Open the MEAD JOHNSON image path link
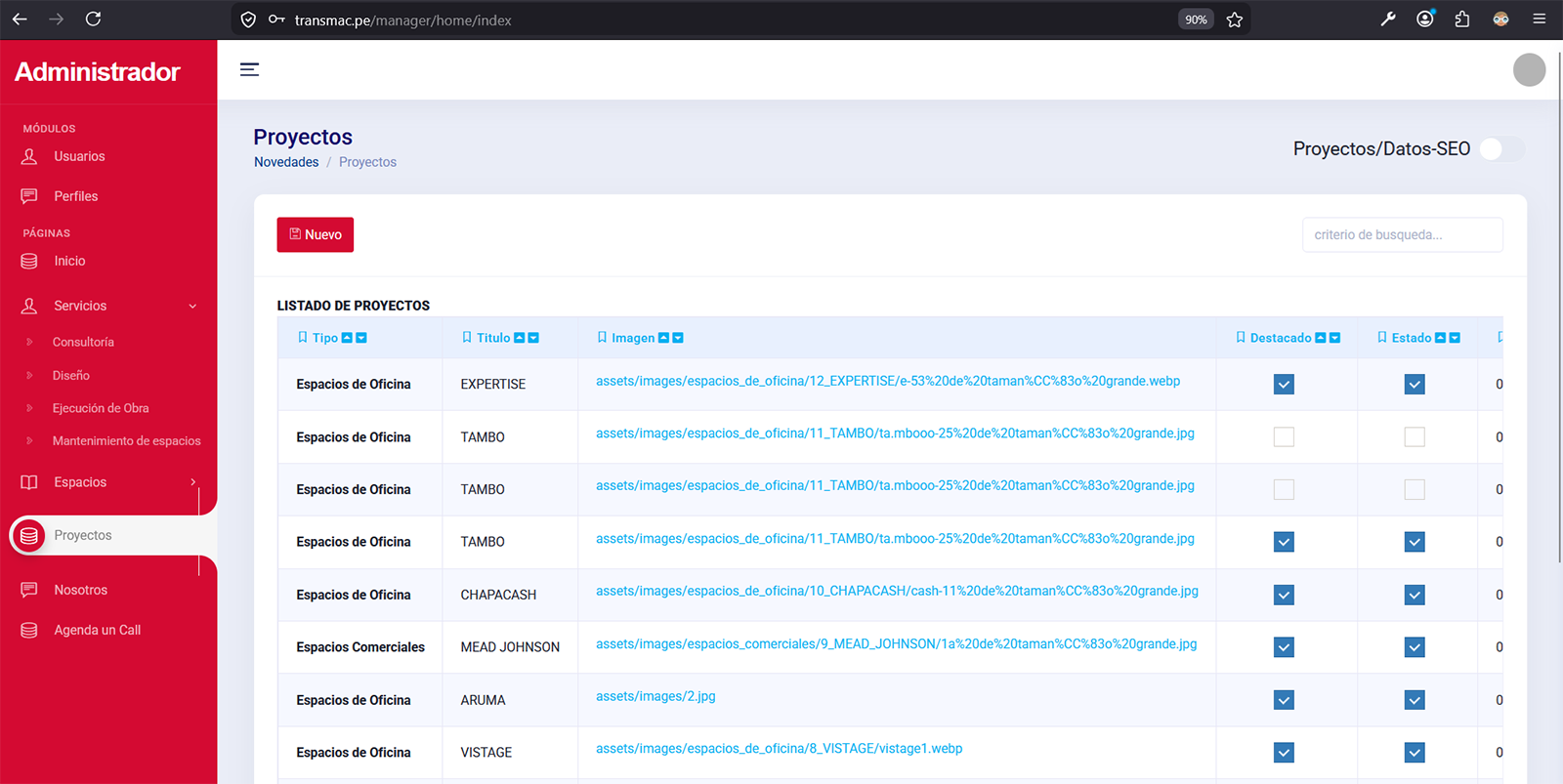 [897, 643]
